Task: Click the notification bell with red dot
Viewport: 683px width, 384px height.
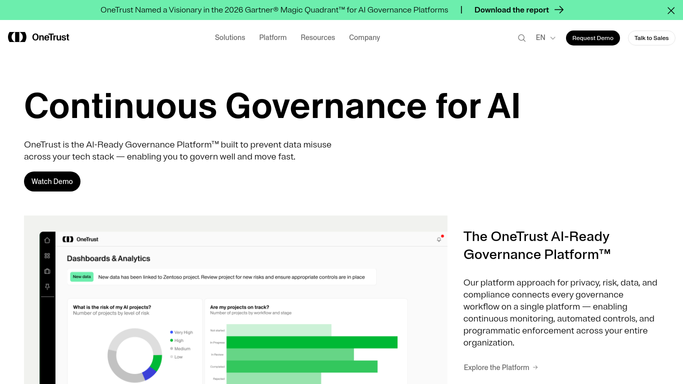Action: point(440,239)
